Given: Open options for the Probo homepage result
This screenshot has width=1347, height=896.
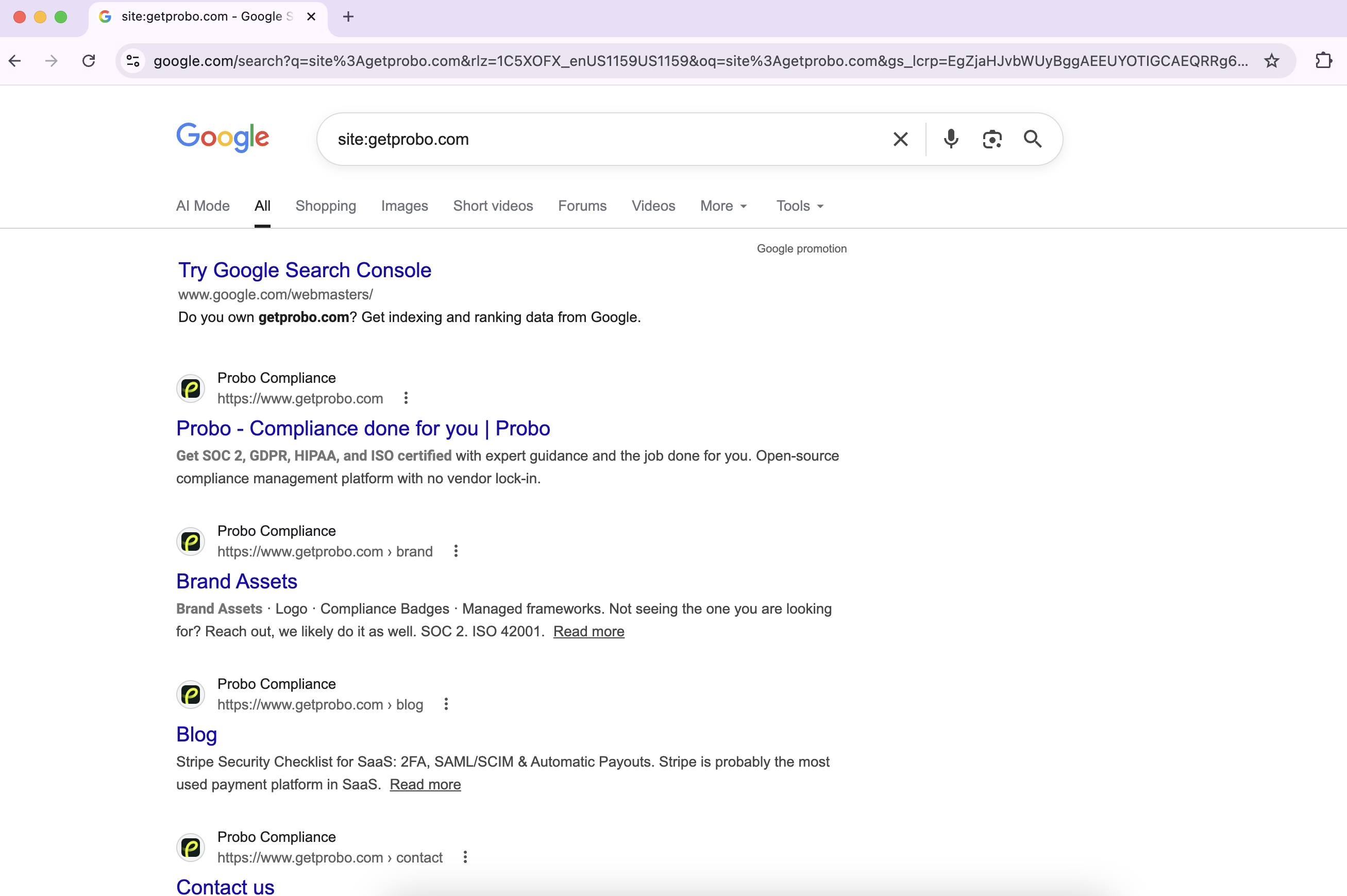Looking at the screenshot, I should point(405,398).
